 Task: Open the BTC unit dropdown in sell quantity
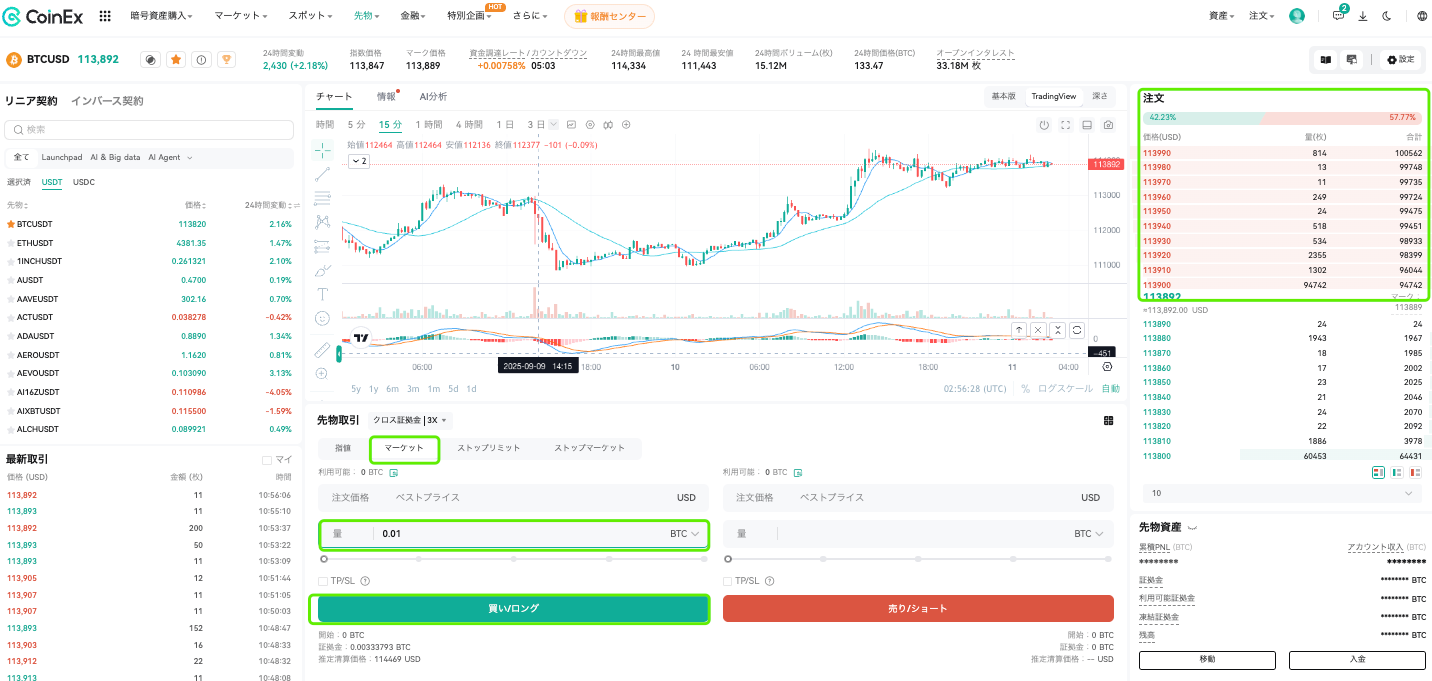pyautogui.click(x=1089, y=534)
